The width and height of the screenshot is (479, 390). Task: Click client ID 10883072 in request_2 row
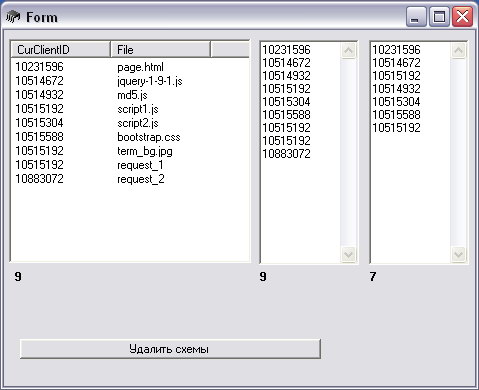tap(39, 179)
